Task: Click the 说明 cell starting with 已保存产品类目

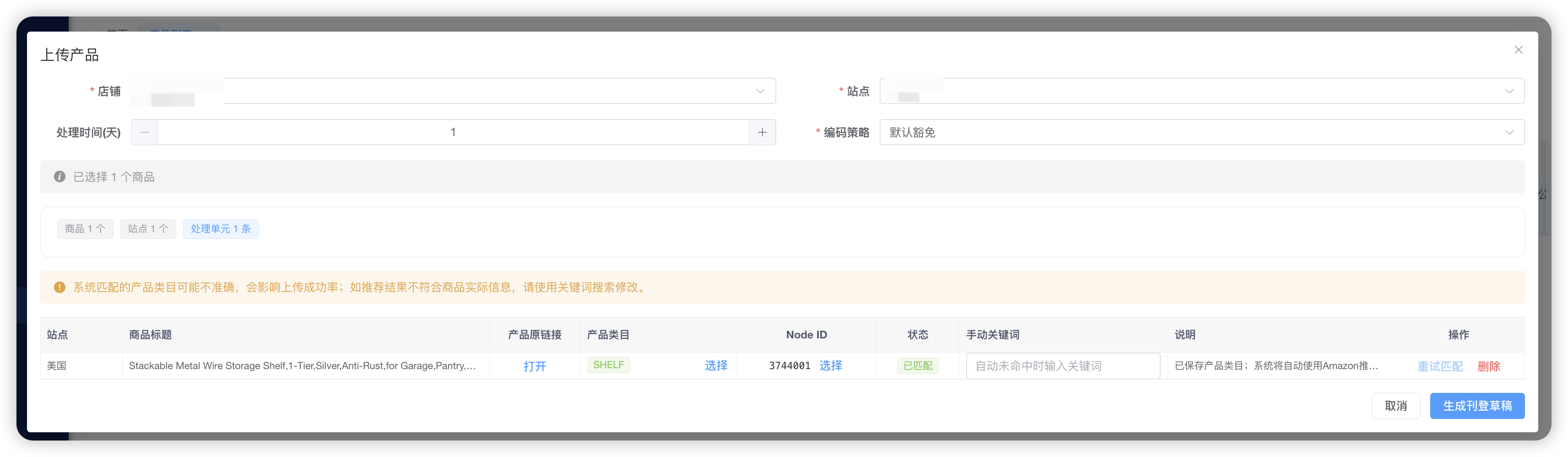Action: 1276,365
